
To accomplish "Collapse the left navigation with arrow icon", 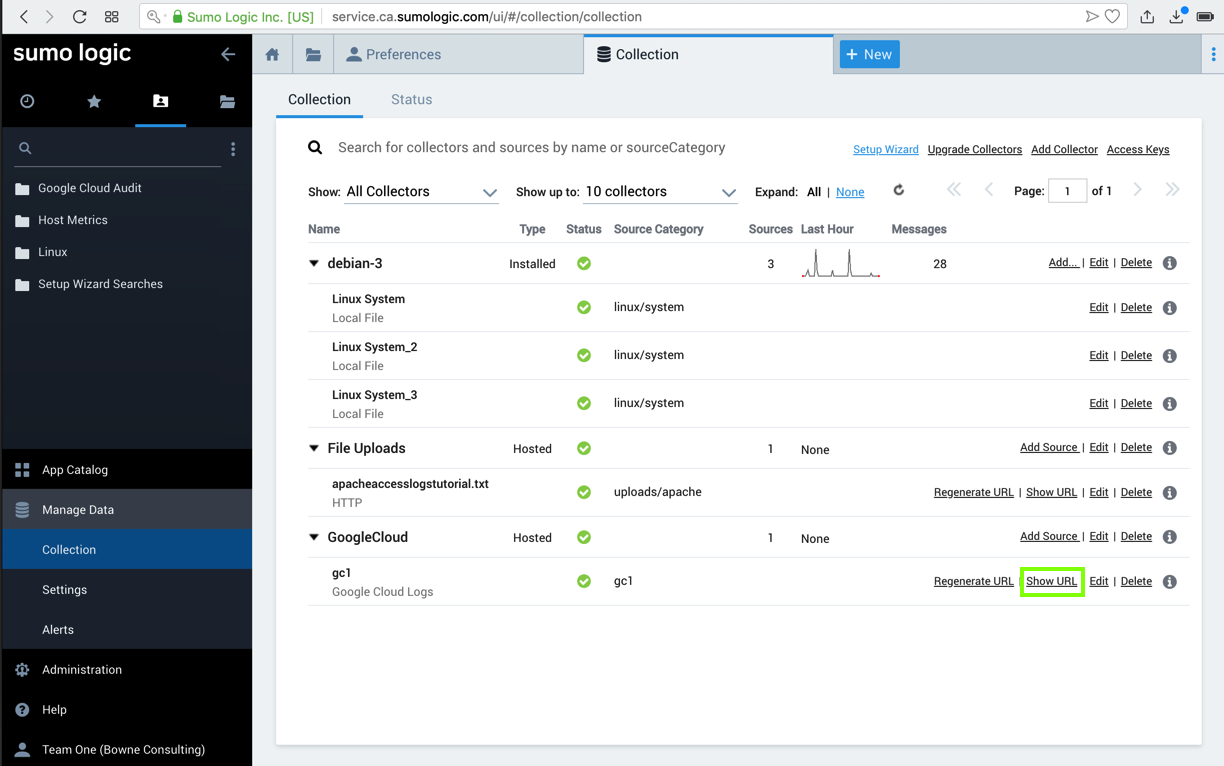I will coord(228,54).
